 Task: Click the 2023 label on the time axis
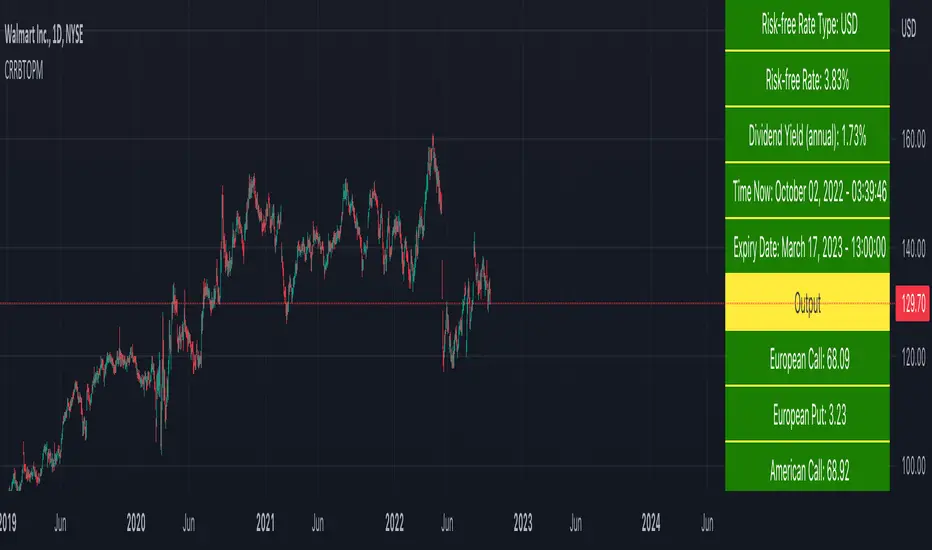(x=522, y=523)
